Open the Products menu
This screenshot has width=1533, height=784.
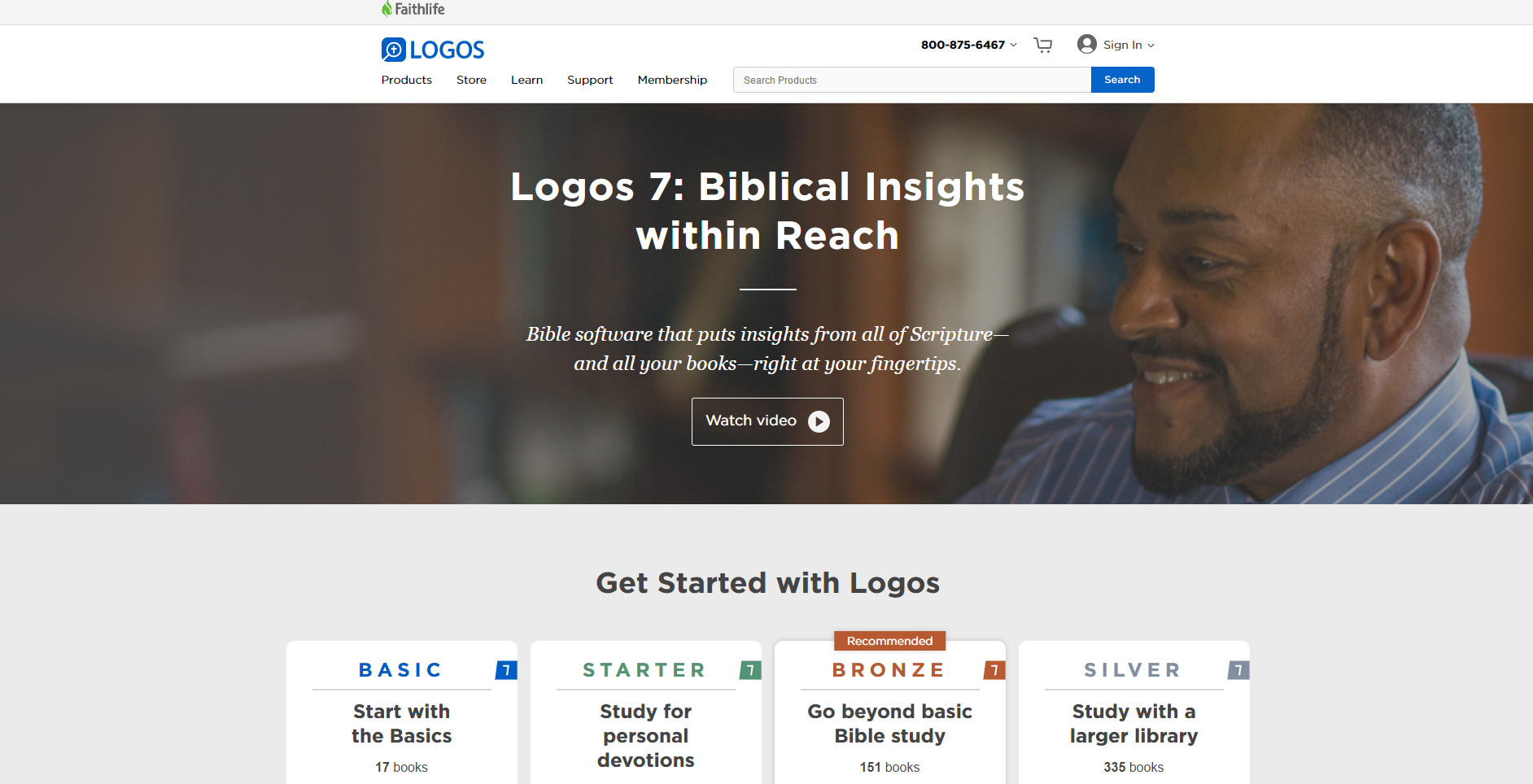(x=407, y=80)
